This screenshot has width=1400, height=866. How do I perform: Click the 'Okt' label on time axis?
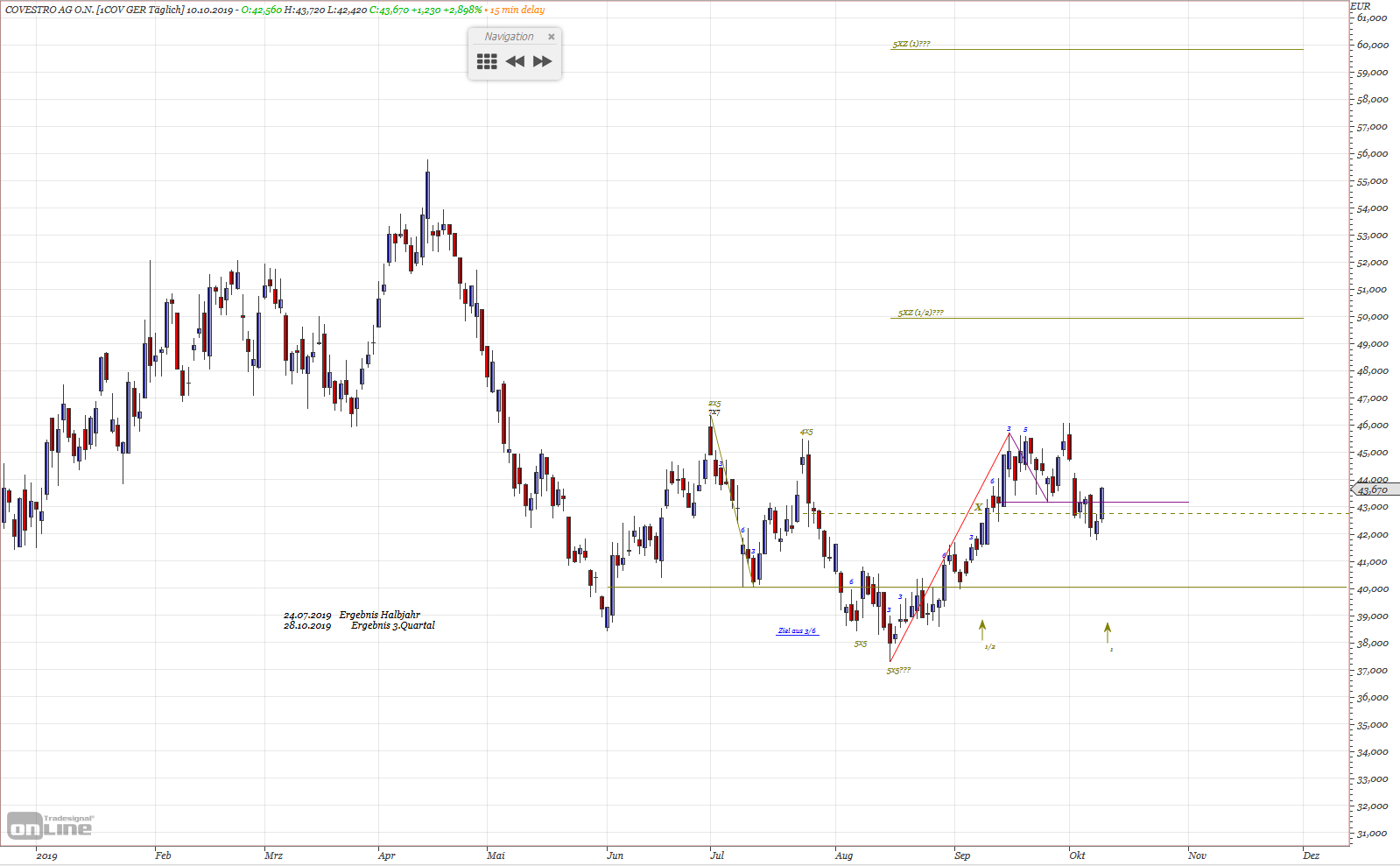pos(1078,855)
